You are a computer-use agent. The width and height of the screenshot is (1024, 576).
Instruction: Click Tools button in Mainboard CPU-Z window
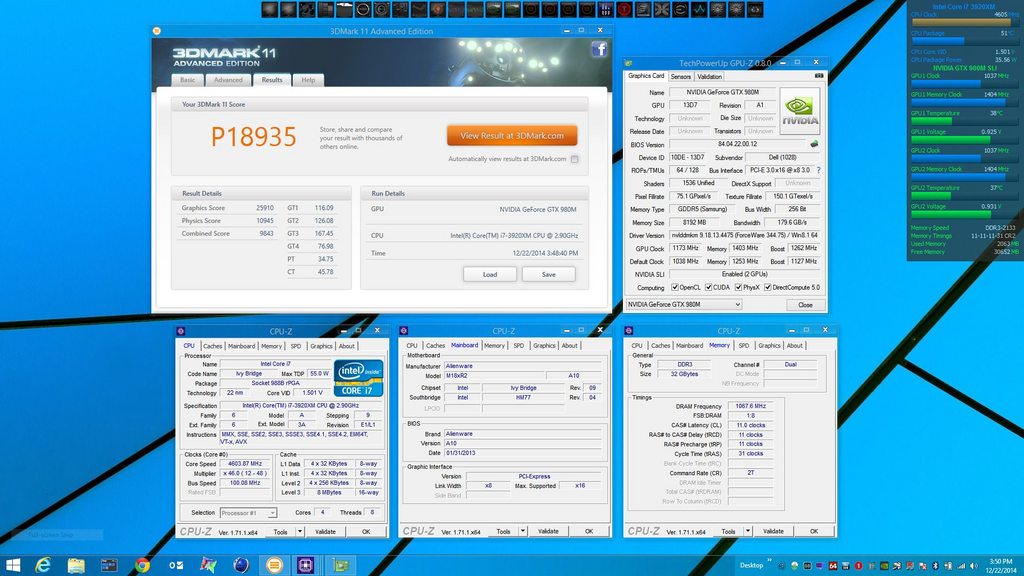click(503, 532)
